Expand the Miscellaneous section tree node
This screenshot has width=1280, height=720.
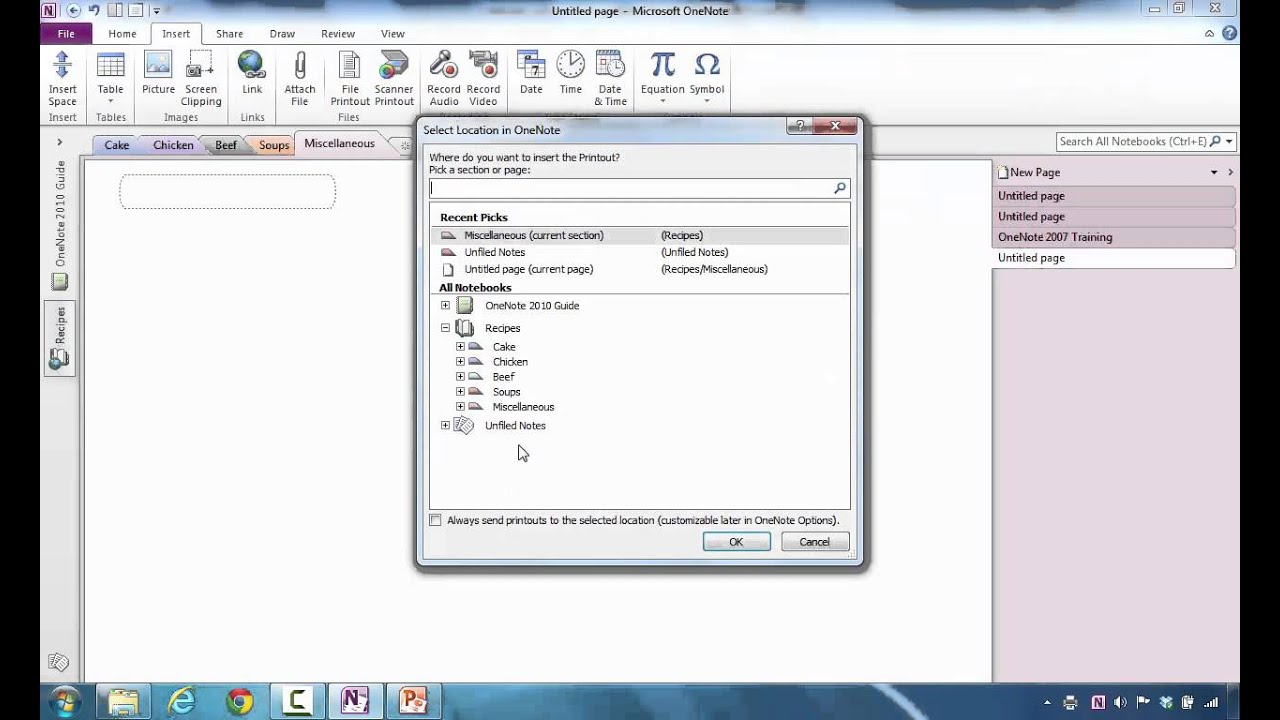point(460,406)
